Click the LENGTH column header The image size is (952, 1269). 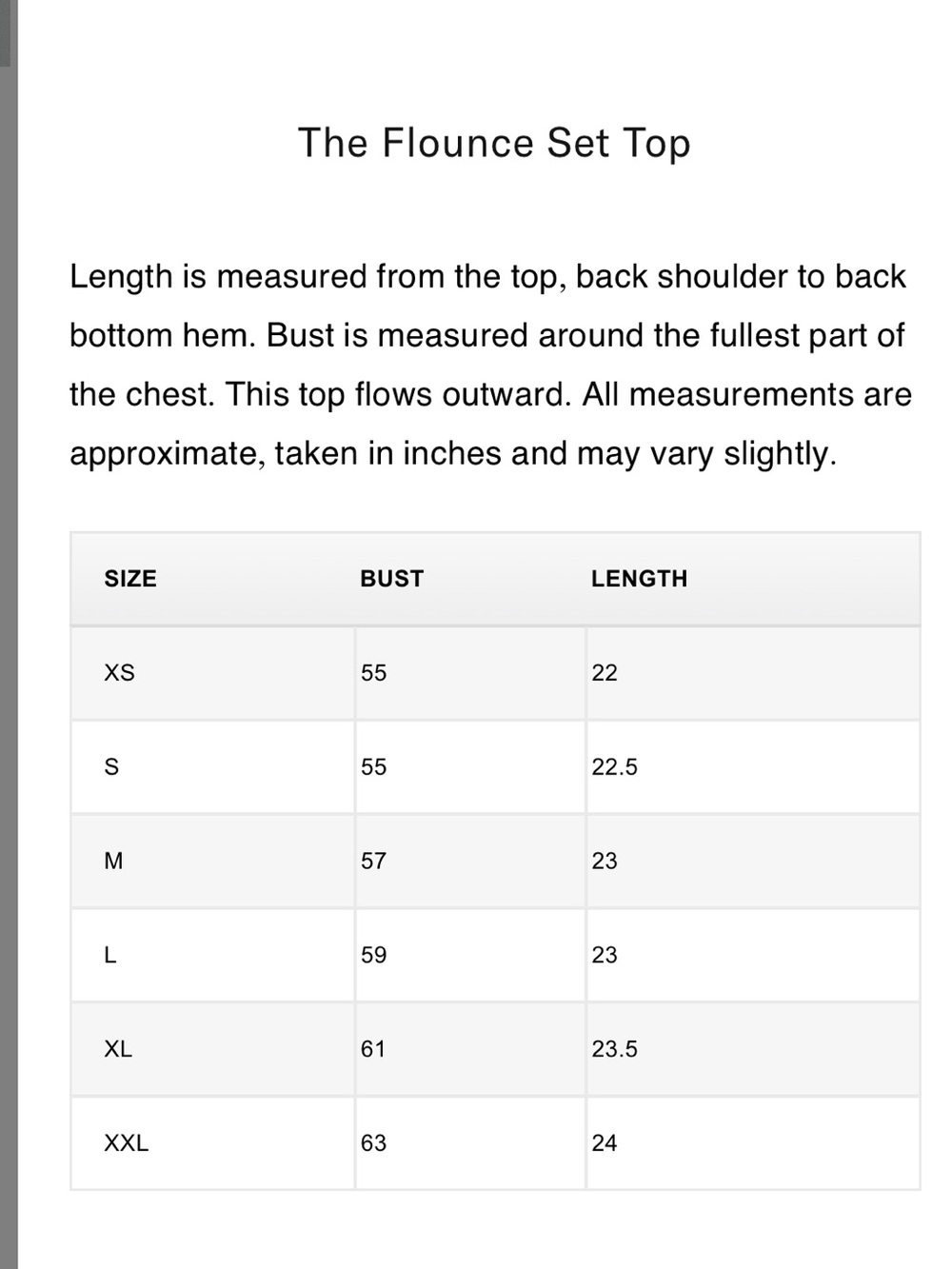tap(639, 579)
